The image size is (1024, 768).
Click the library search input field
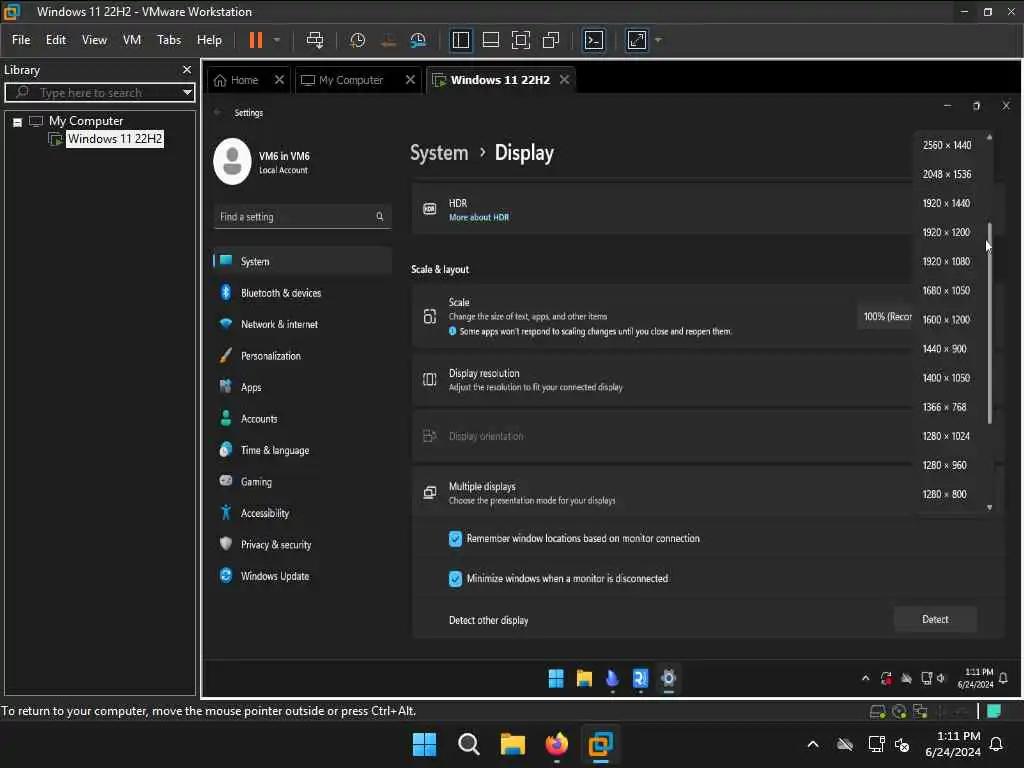95,92
